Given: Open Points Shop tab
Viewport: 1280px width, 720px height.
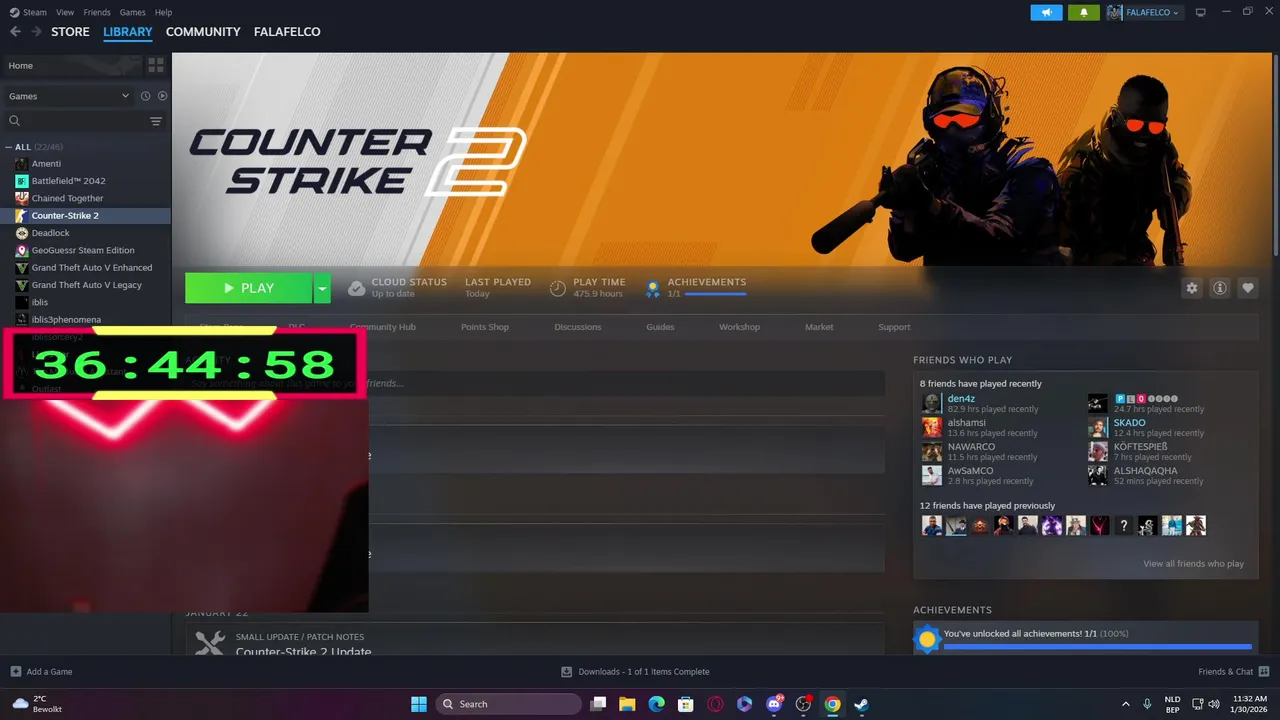Looking at the screenshot, I should 485,327.
